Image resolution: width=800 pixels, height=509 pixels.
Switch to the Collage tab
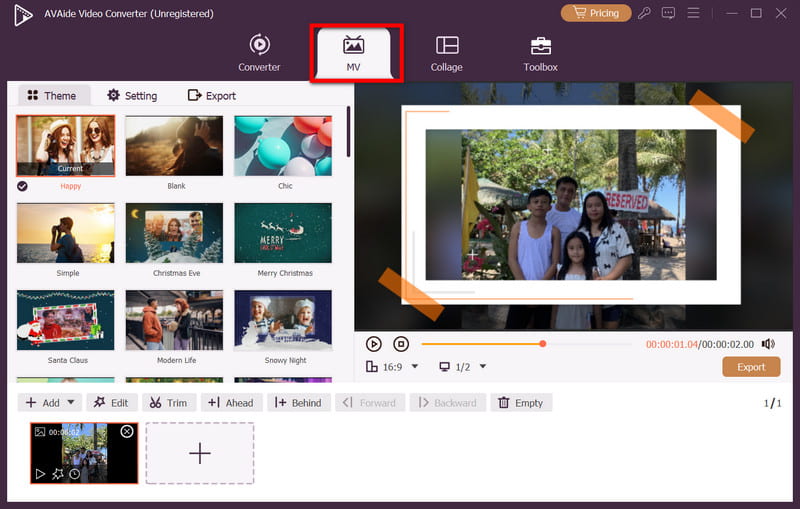(447, 54)
